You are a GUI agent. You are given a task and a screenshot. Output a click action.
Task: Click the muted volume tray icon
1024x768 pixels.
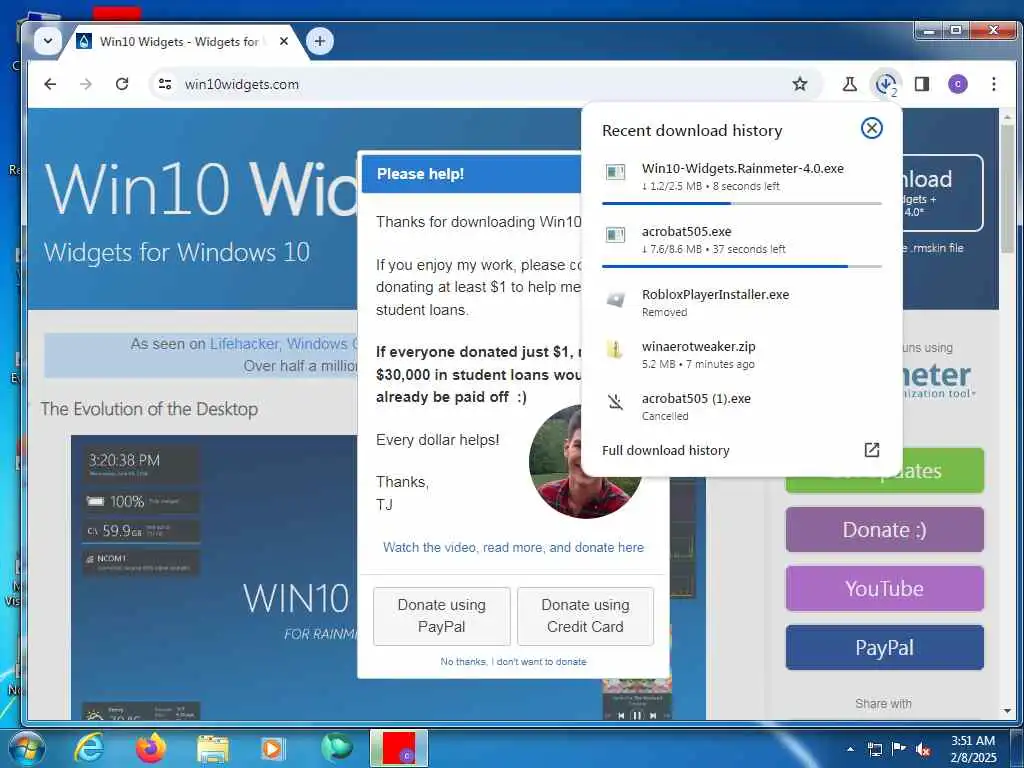pyautogui.click(x=923, y=749)
